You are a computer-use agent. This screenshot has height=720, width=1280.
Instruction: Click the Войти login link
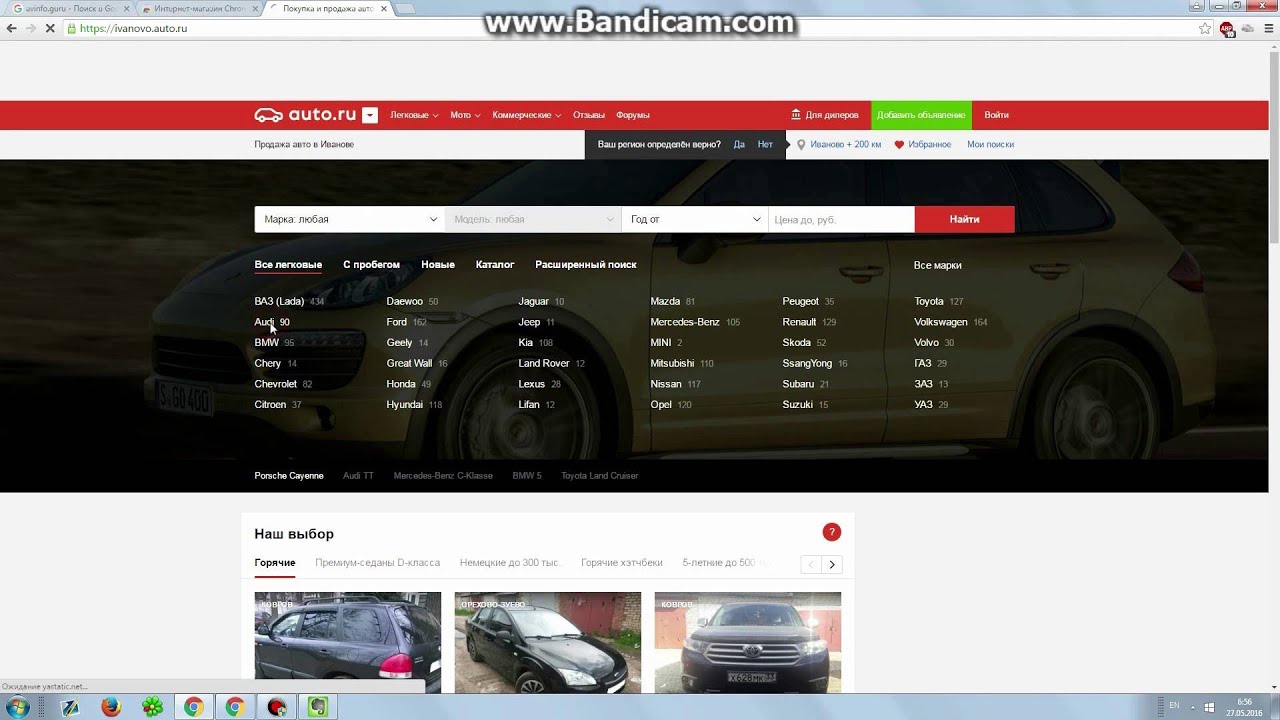[x=996, y=115]
